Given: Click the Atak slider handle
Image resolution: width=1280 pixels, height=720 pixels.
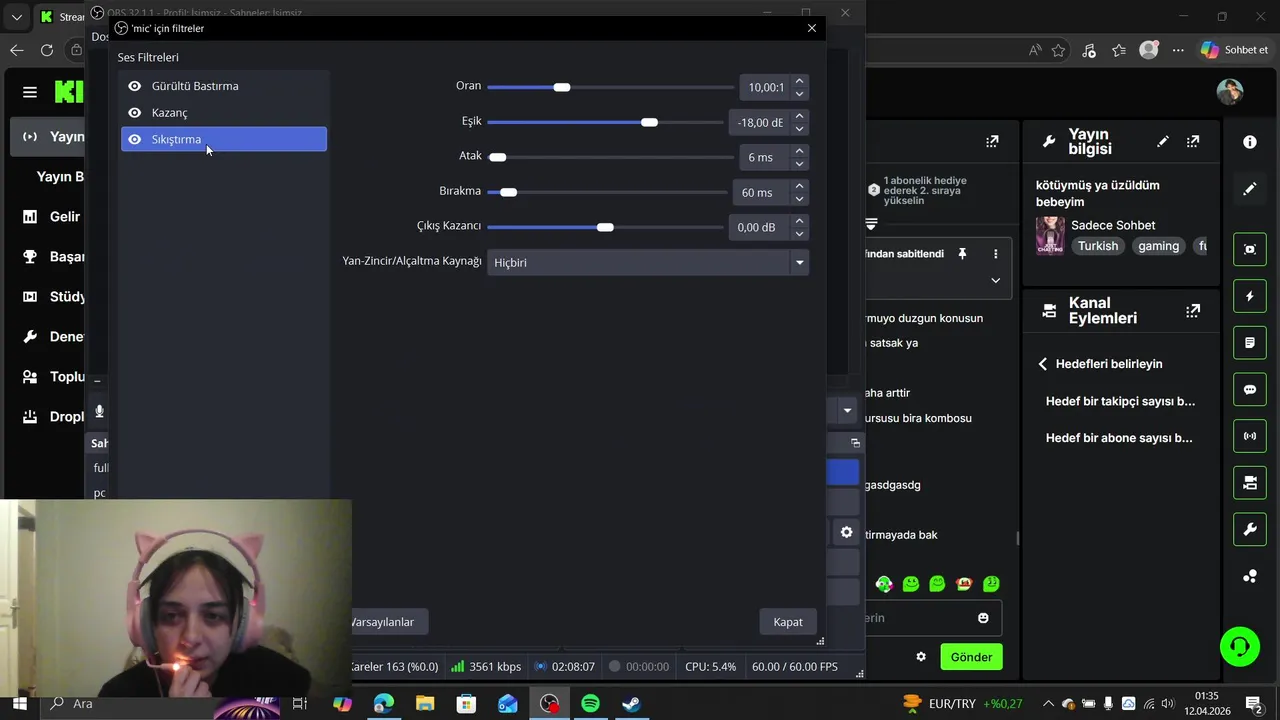Looking at the screenshot, I should tap(497, 157).
